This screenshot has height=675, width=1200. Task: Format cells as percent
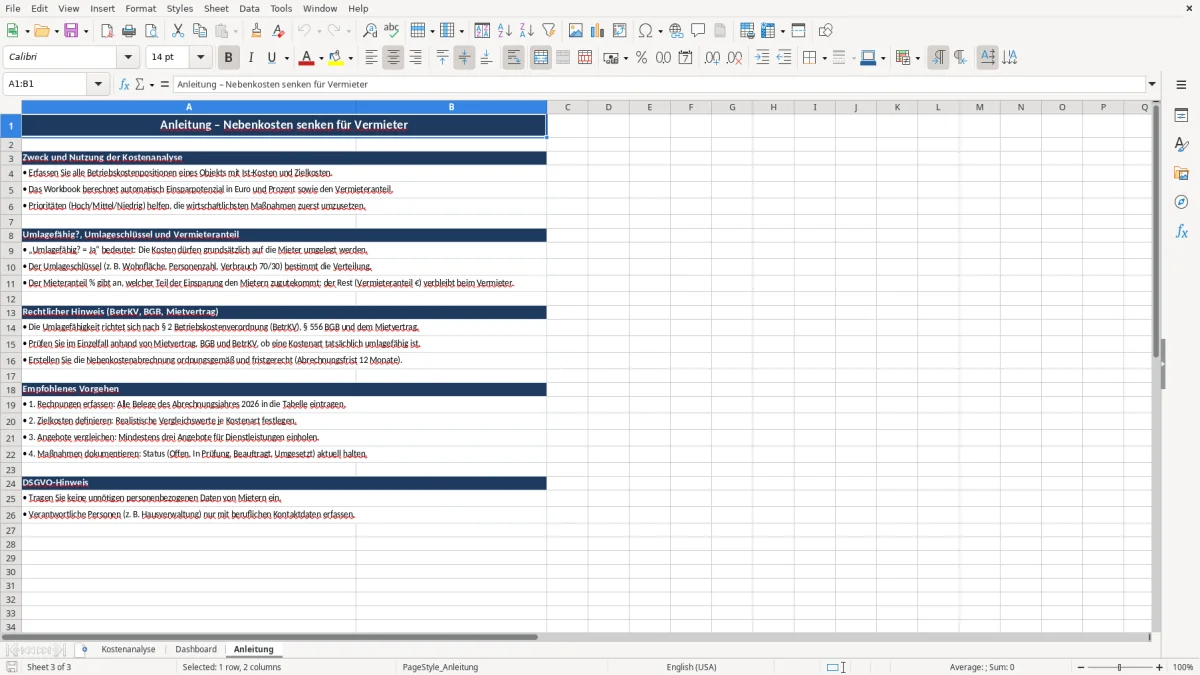point(641,58)
